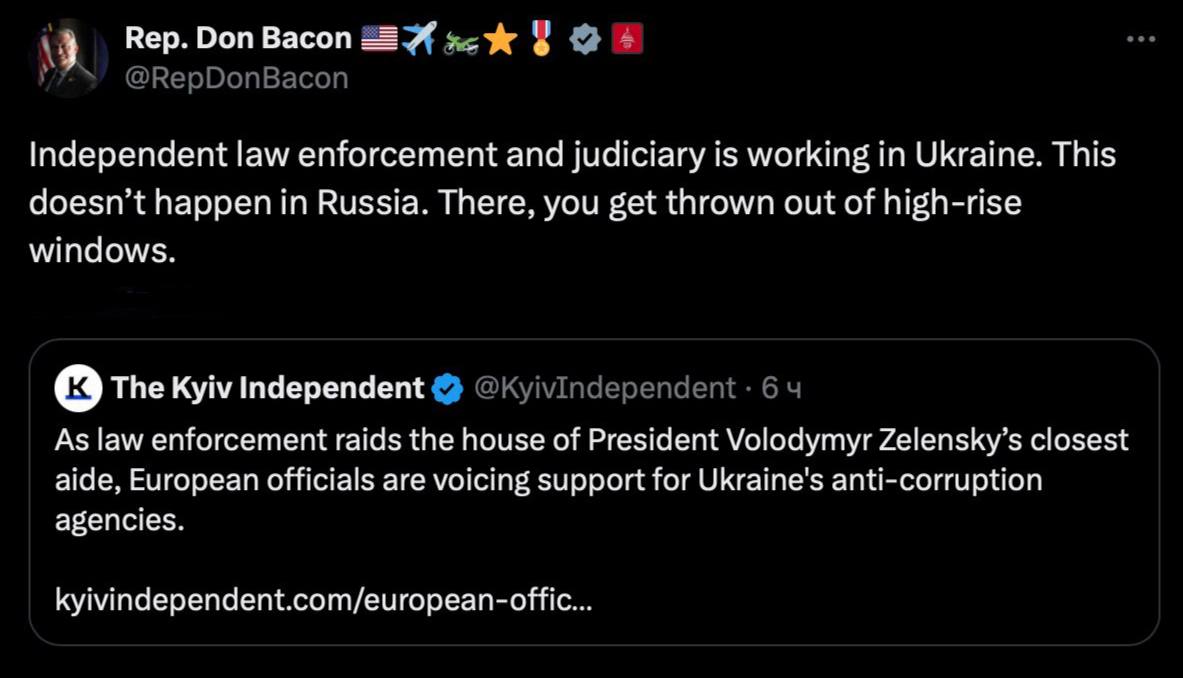The image size is (1183, 678).
Task: Click the airplane emoji beside the name
Action: 418,39
